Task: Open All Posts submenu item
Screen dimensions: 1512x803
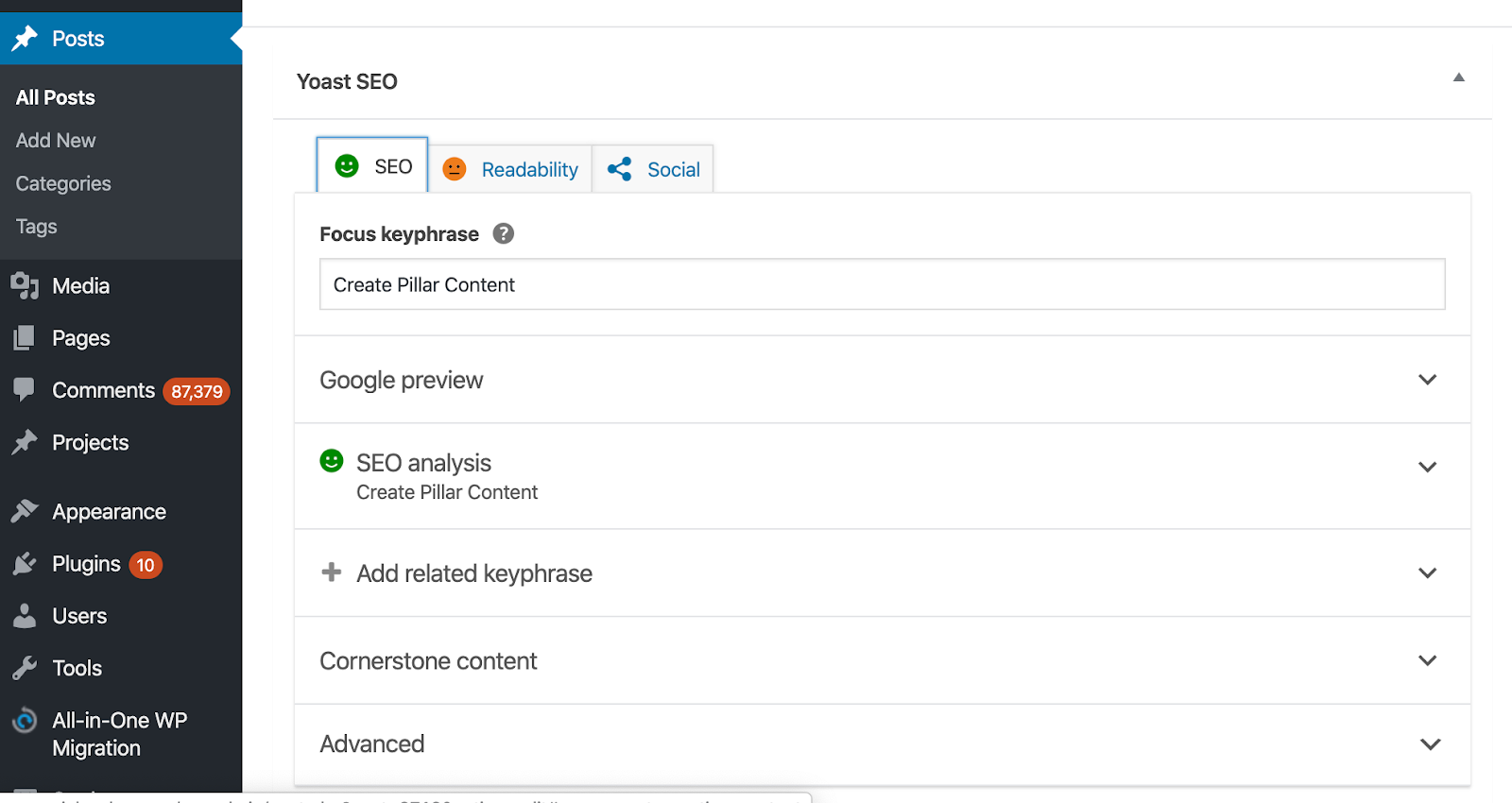Action: (x=56, y=97)
